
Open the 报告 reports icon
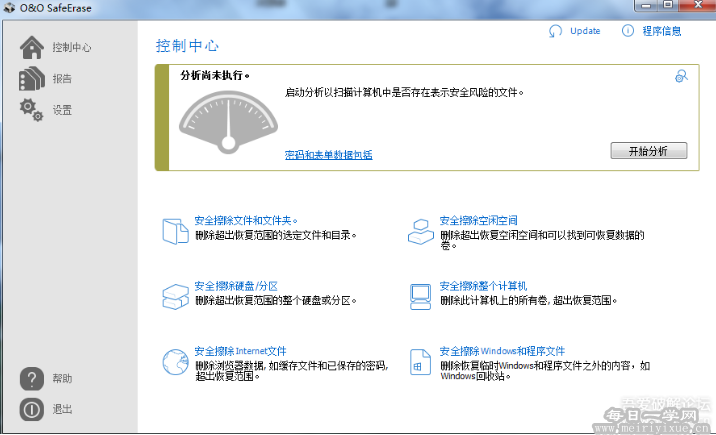click(32, 79)
